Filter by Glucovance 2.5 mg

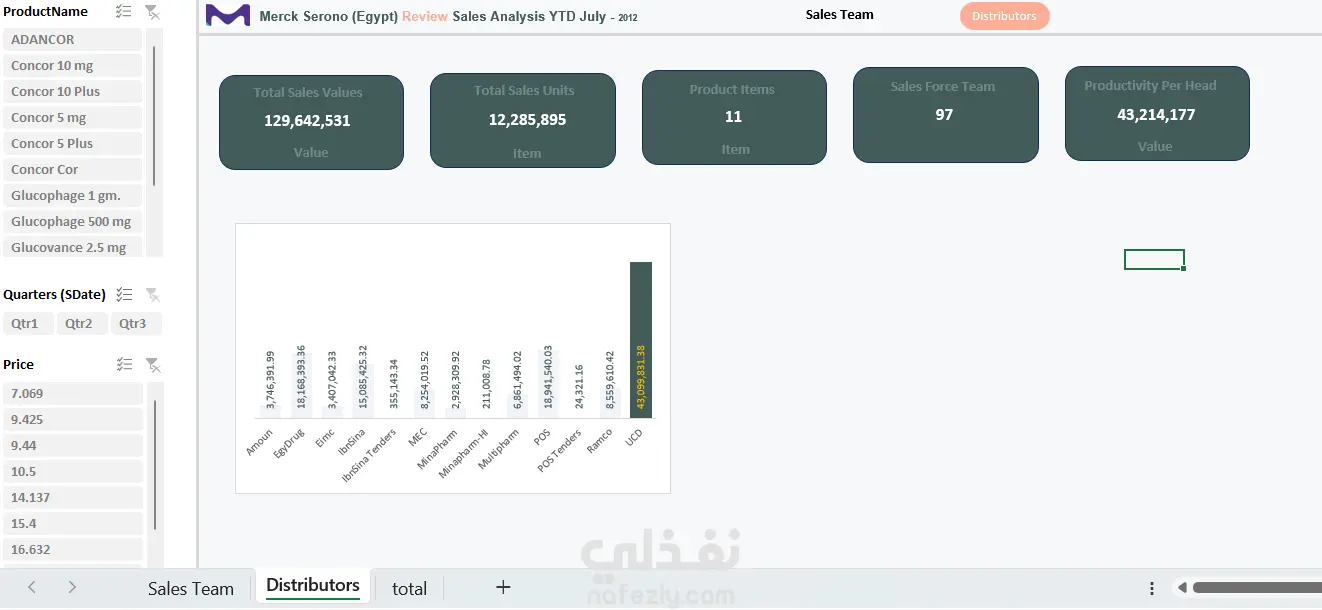click(x=73, y=247)
